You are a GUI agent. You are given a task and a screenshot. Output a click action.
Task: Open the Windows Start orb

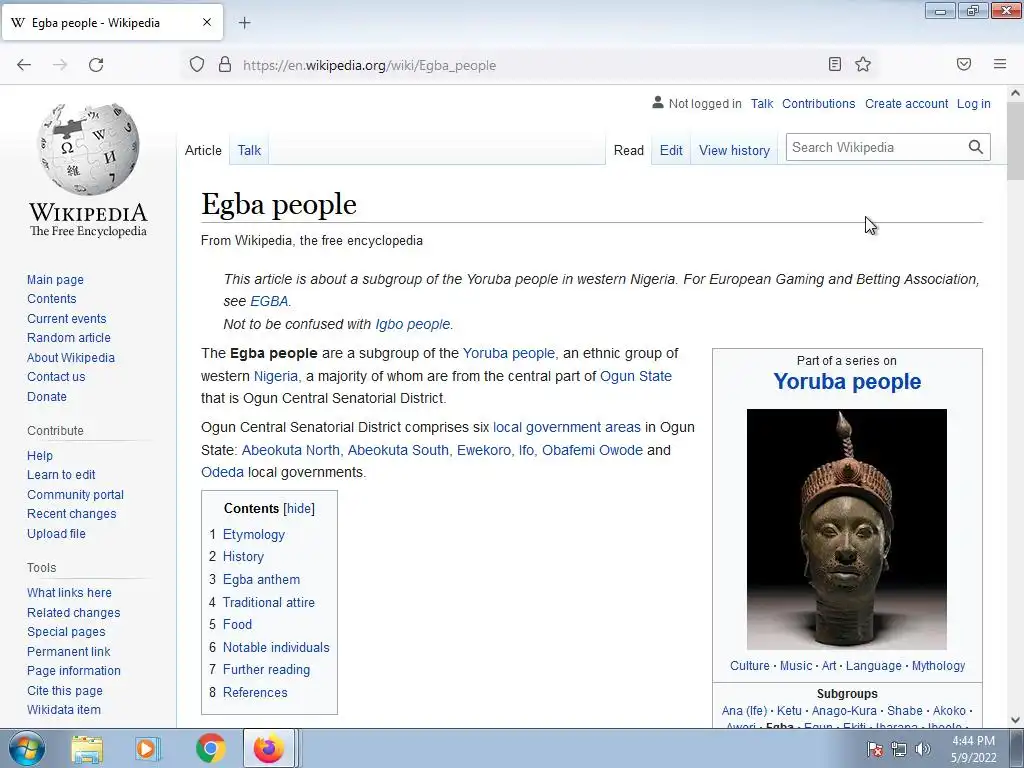[x=27, y=748]
